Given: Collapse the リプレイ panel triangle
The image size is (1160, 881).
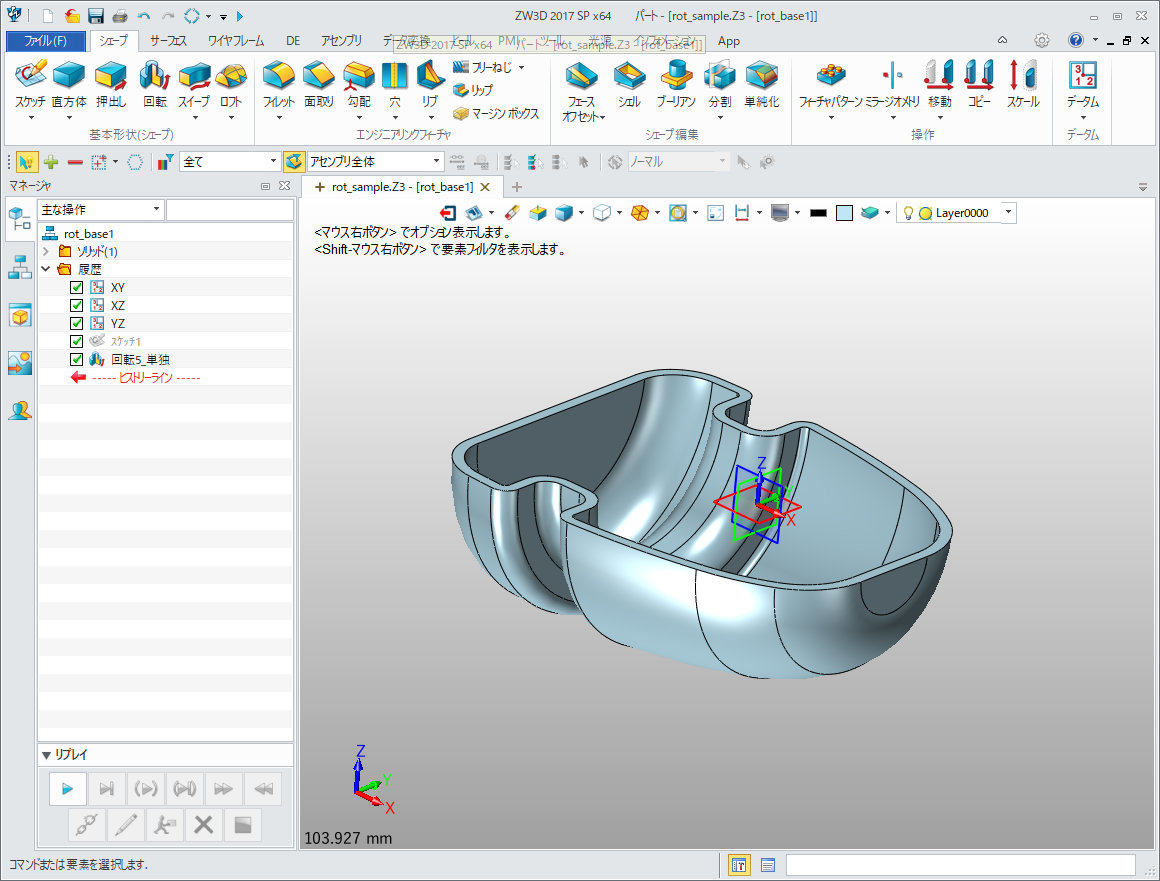Looking at the screenshot, I should [47, 755].
